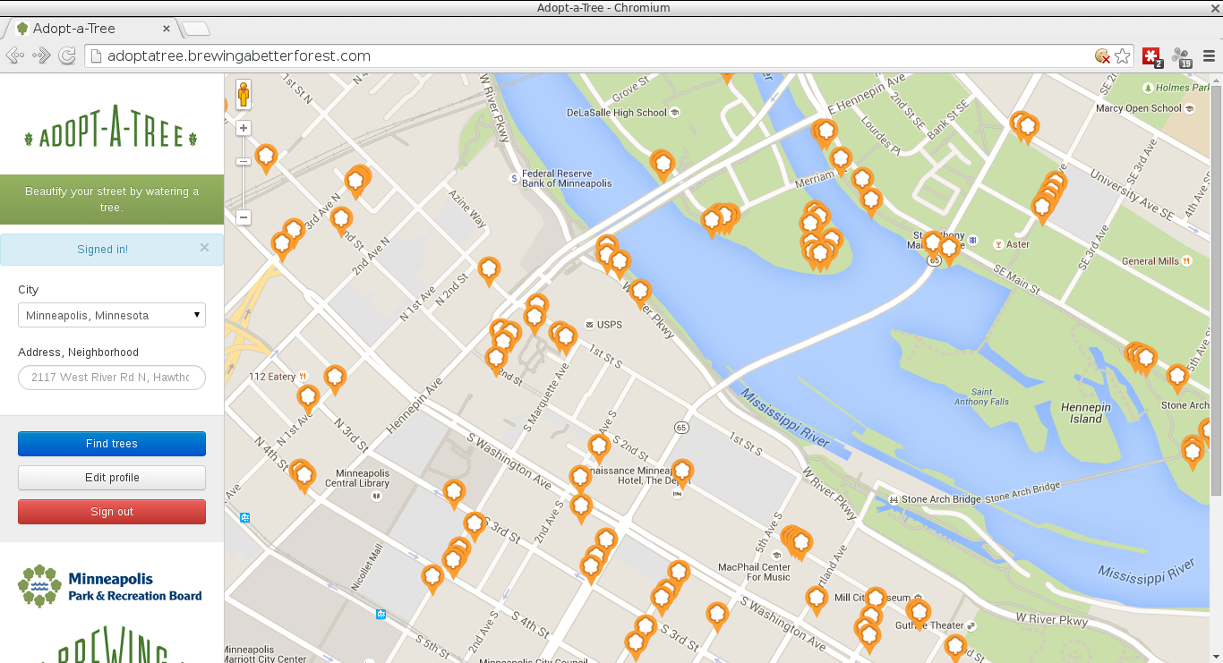Image resolution: width=1223 pixels, height=663 pixels.
Task: Select the tree marker beside 112 Eatery
Action: tap(335, 380)
